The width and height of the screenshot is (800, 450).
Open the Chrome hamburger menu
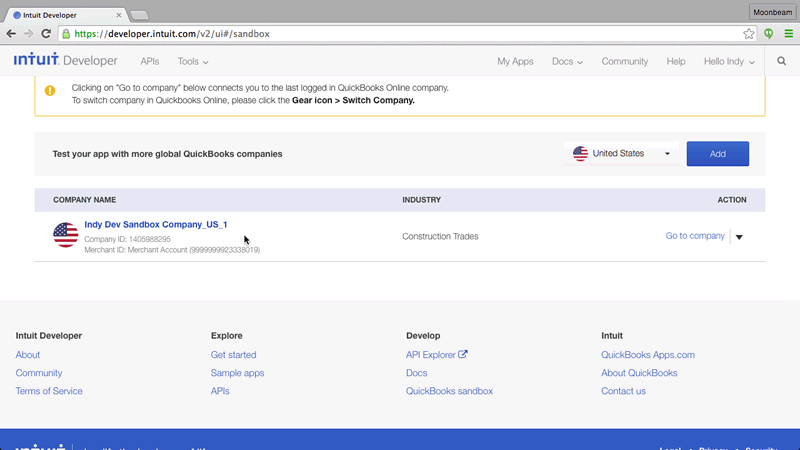click(x=789, y=34)
